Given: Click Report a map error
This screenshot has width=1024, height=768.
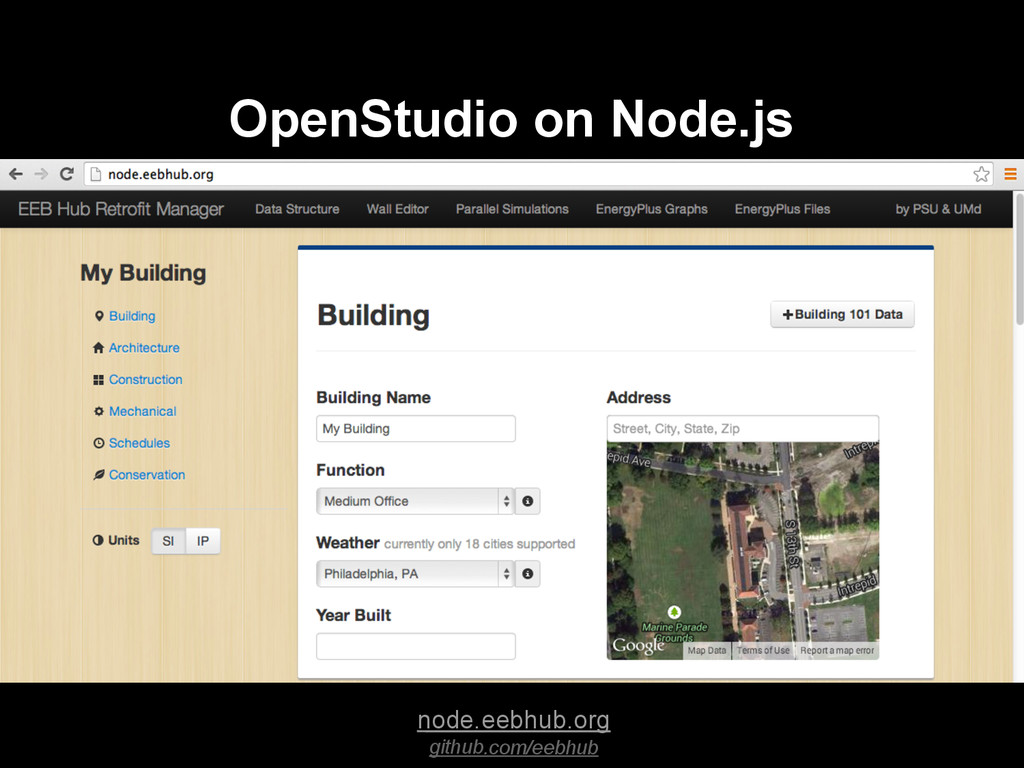Looking at the screenshot, I should pos(837,650).
